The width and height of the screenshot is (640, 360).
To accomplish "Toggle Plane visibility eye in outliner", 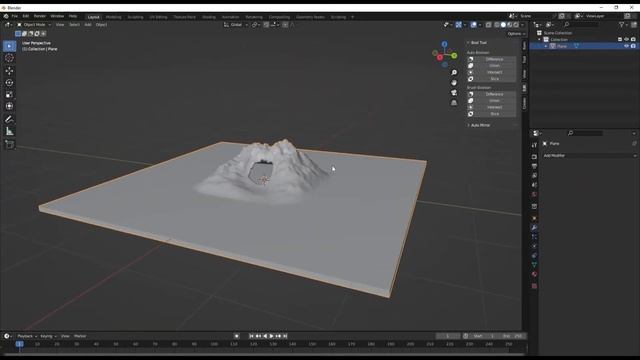I will pos(627,46).
